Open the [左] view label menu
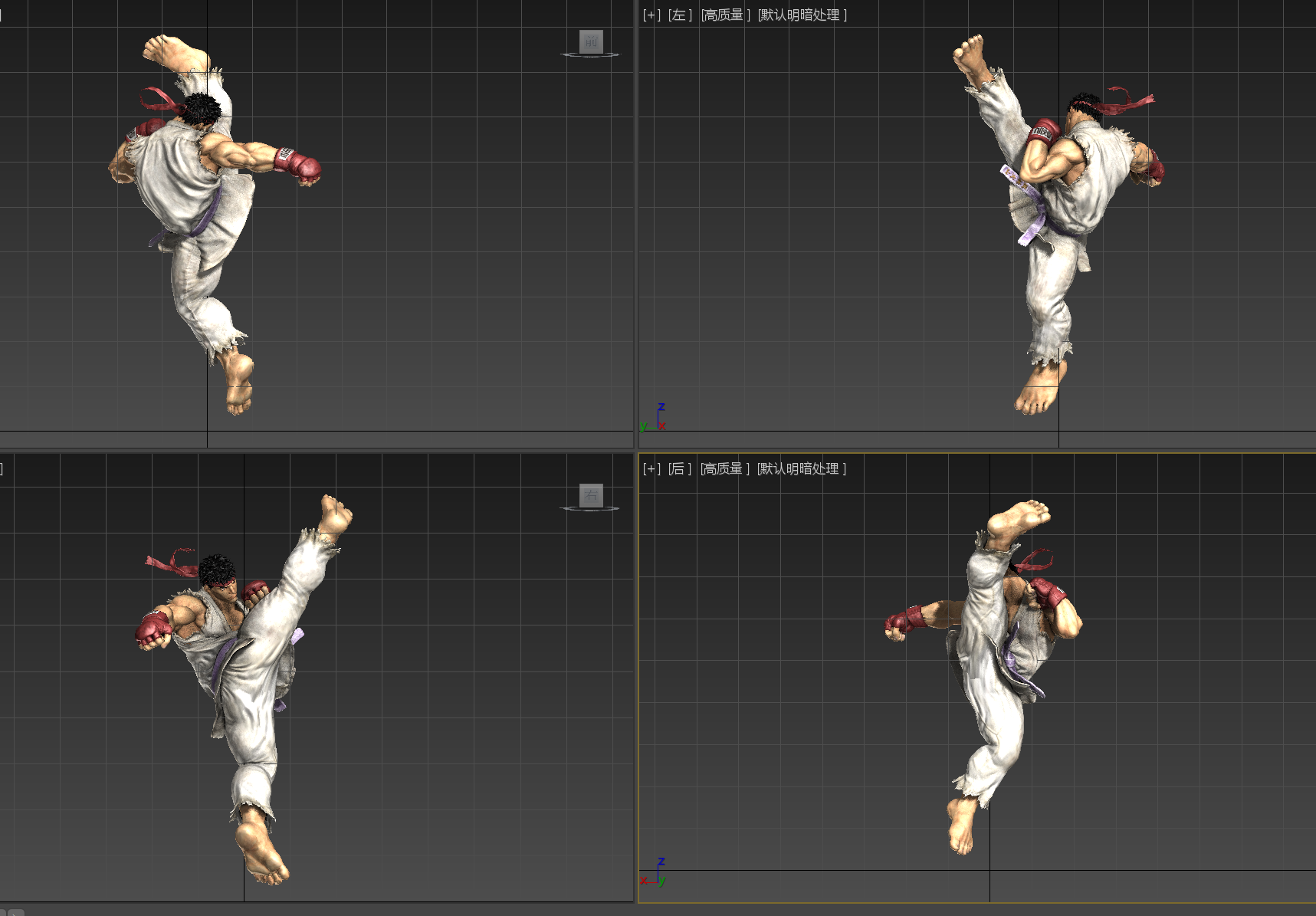 (680, 15)
